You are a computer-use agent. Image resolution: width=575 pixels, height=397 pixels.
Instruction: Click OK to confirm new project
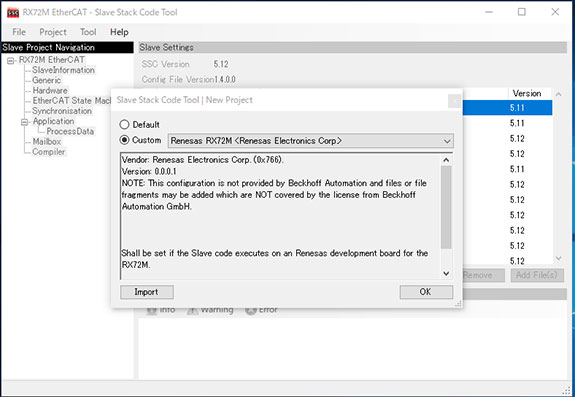point(426,292)
